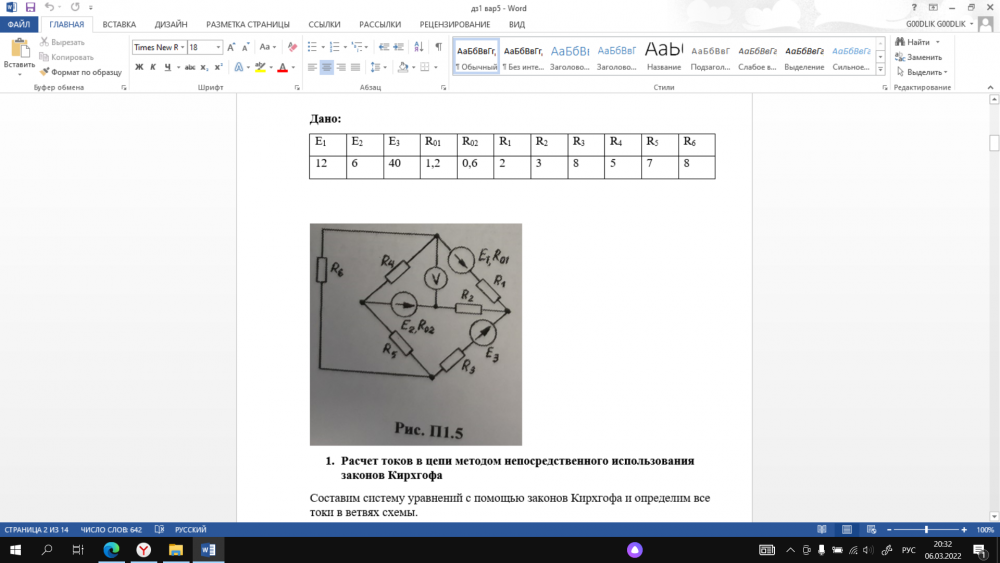This screenshot has height=563, width=1000.
Task: Toggle strikethrough abc formatting
Action: pyautogui.click(x=189, y=67)
